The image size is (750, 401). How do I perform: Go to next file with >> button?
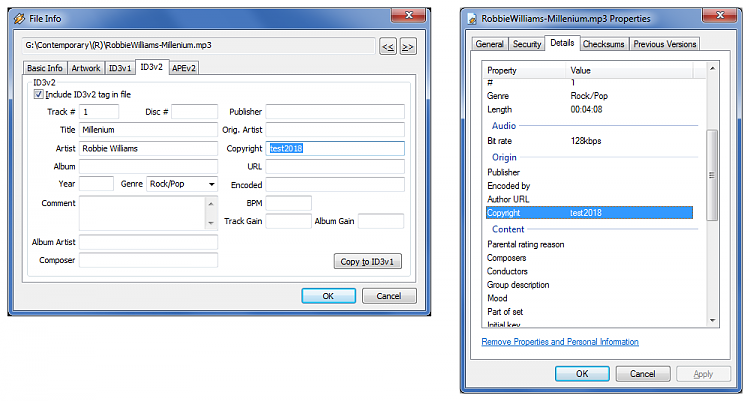point(408,46)
